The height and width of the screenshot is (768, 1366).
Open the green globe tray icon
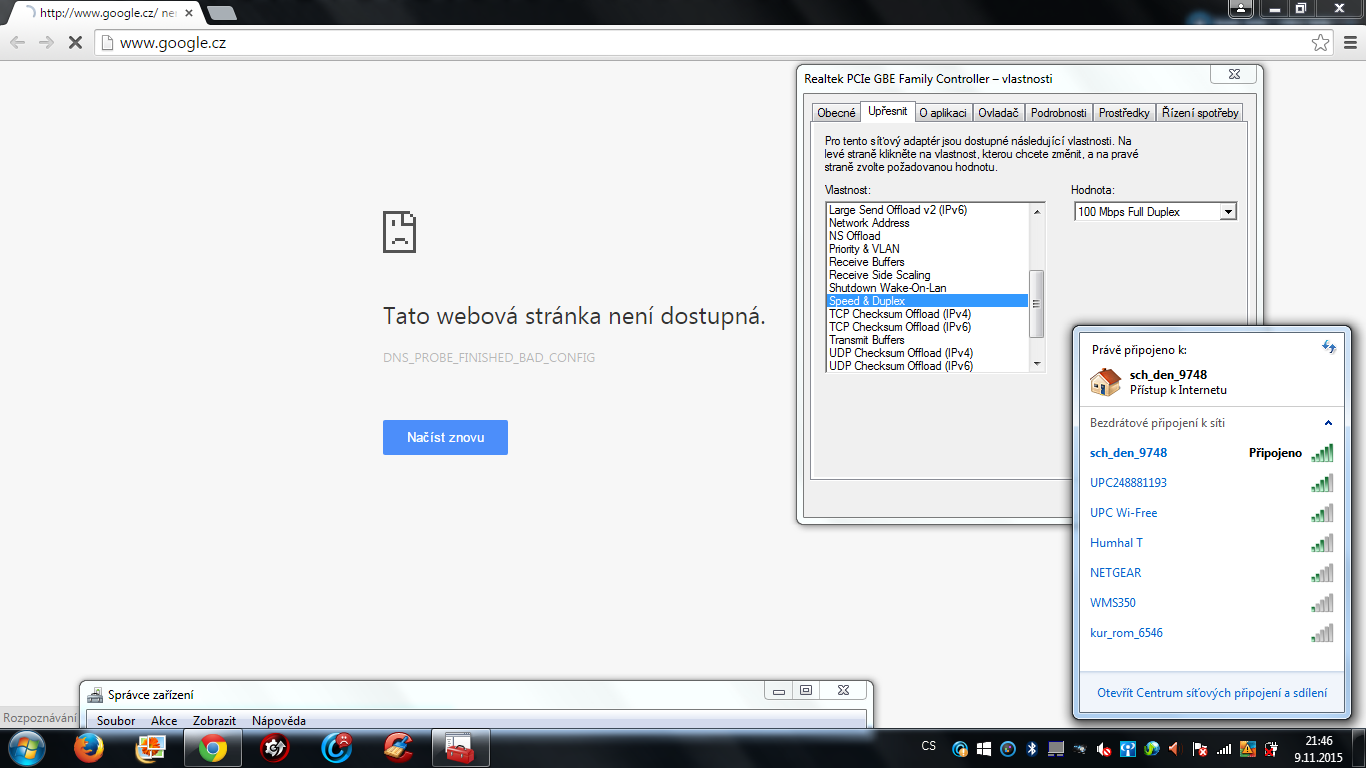click(x=1152, y=748)
